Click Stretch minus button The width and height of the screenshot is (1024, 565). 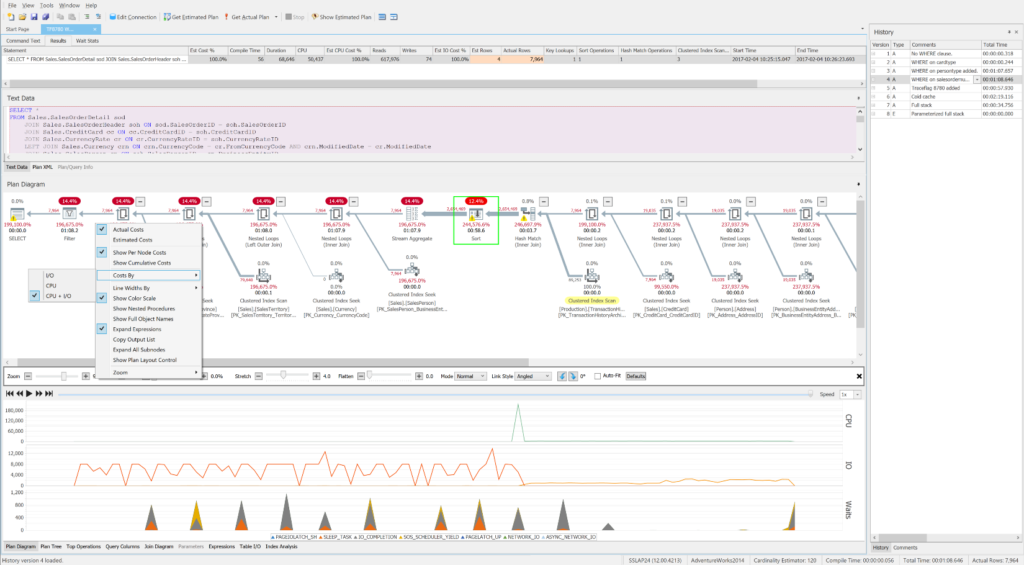[259, 376]
